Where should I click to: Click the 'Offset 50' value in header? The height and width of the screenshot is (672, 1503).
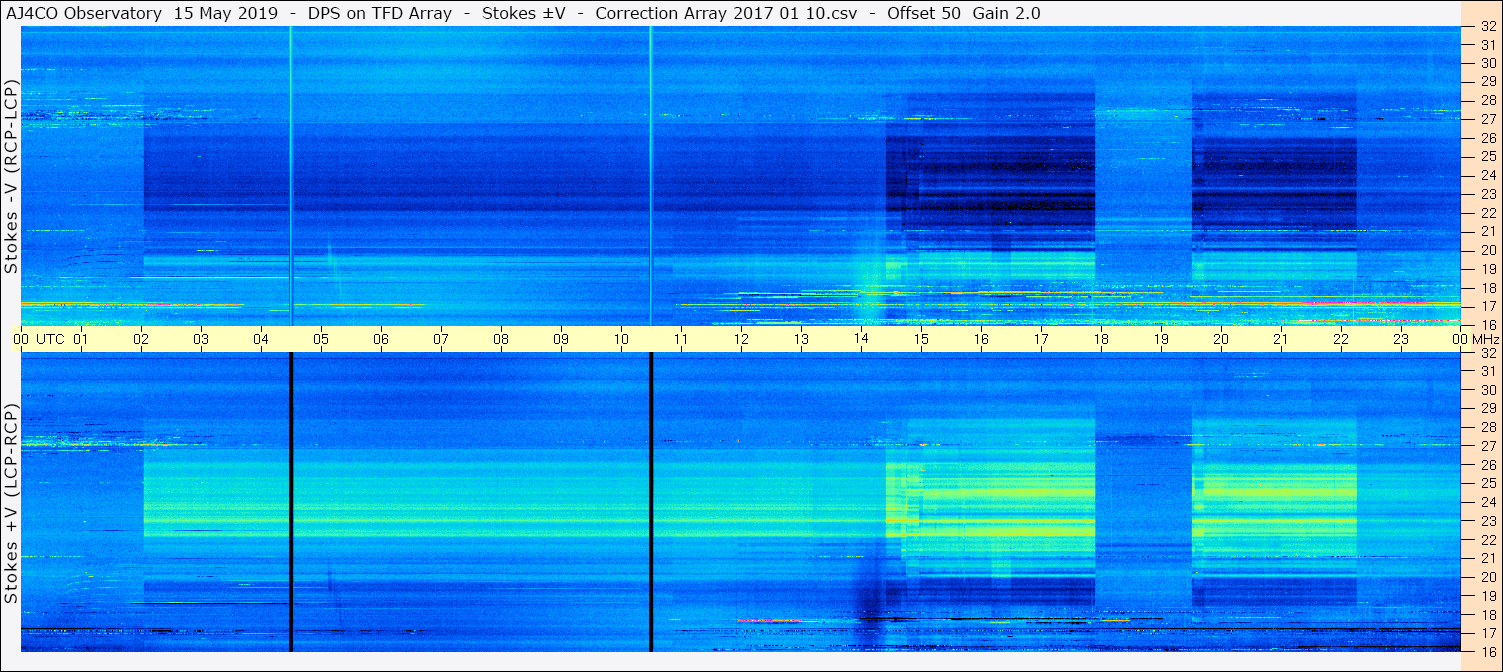923,13
